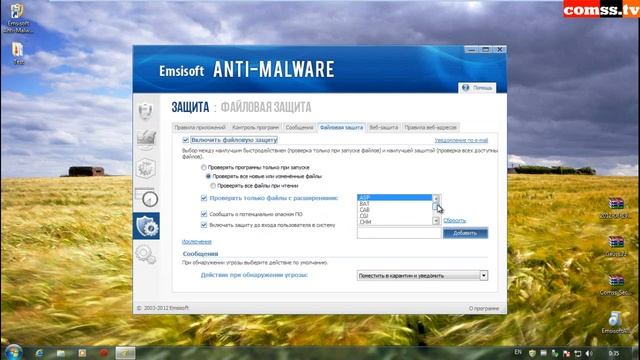Select Проверять все новые или изменённые файлы
Screen dimensions: 640x360
point(208,176)
